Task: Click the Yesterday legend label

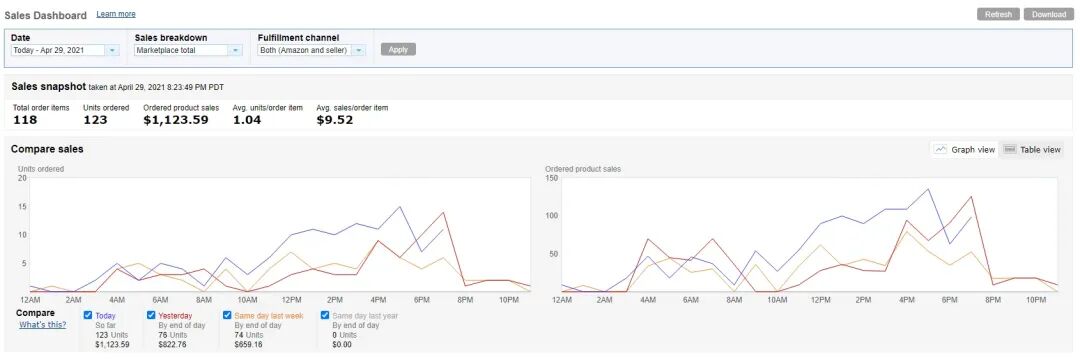Action: tap(175, 316)
